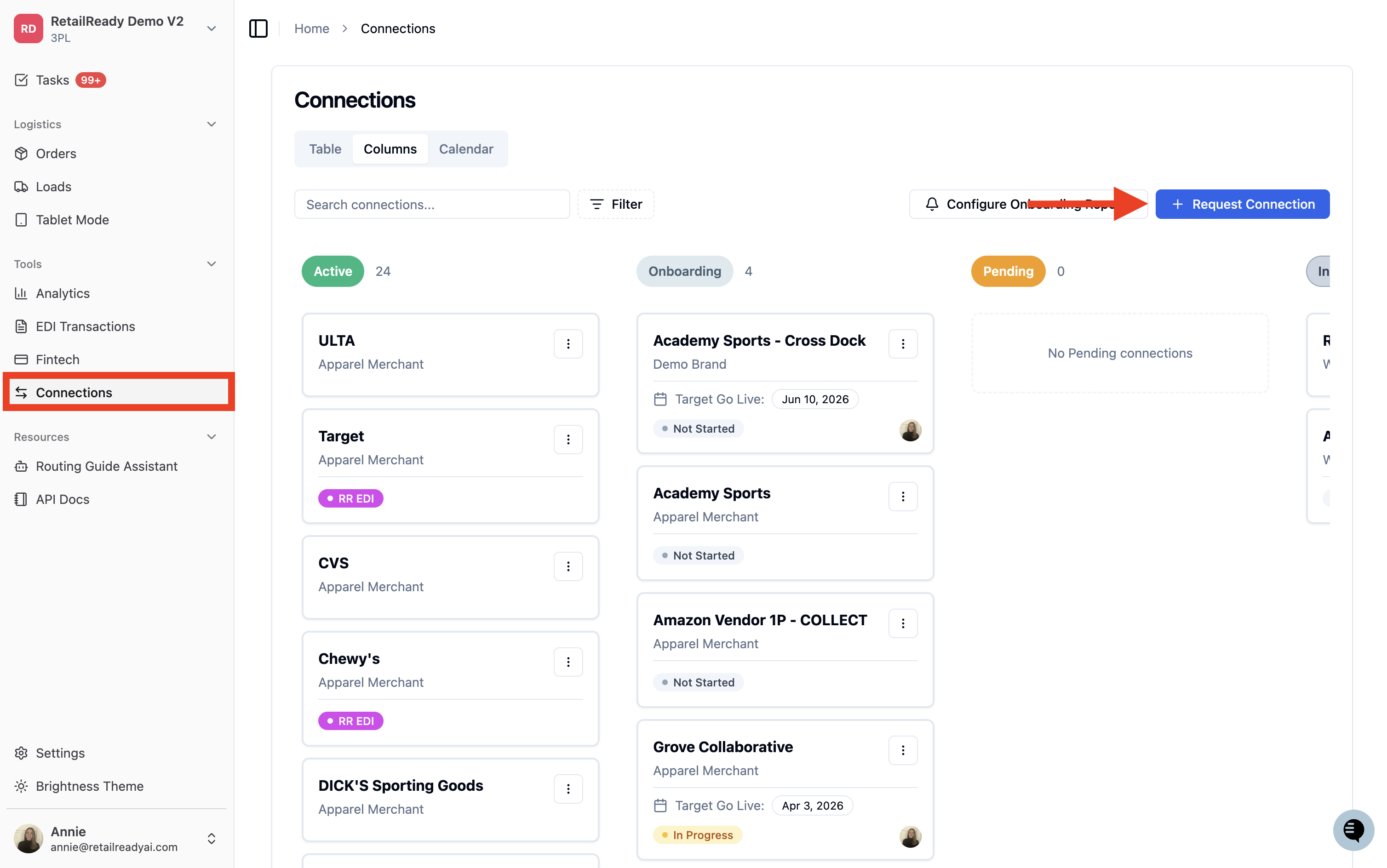Viewport: 1387px width, 868px height.
Task: Open the Filter options
Action: tap(615, 204)
